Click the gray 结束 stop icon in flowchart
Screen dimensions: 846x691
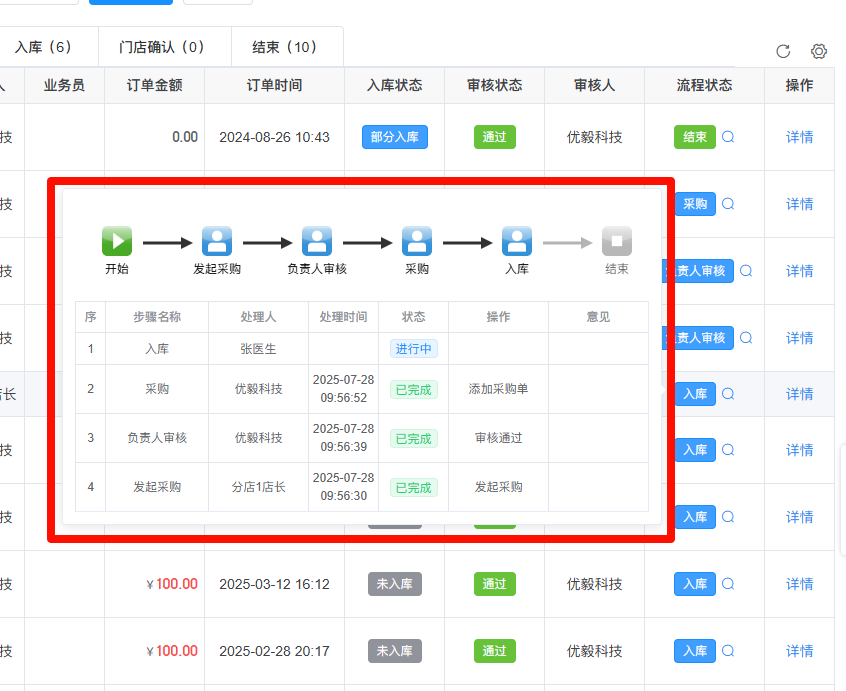click(x=617, y=241)
